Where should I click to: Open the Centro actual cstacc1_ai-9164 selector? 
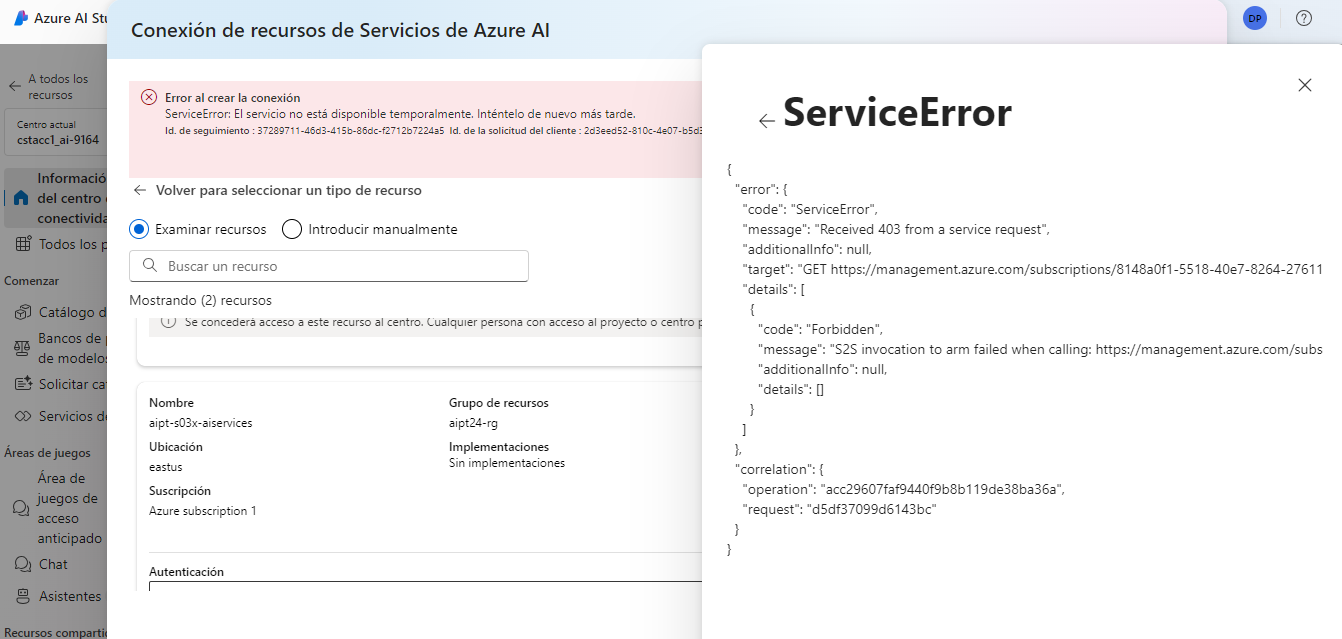click(x=56, y=133)
